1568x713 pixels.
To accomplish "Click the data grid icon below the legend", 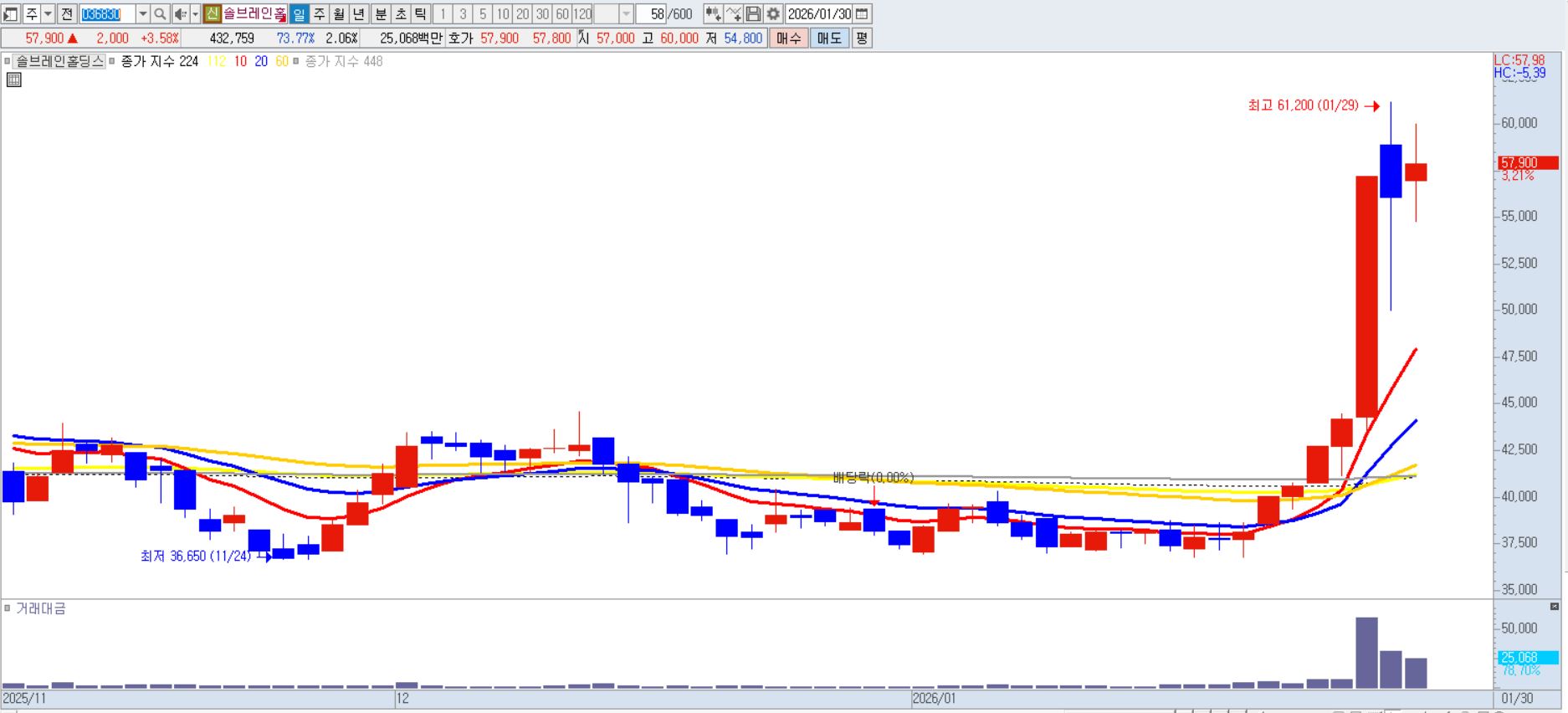I will 13,80.
